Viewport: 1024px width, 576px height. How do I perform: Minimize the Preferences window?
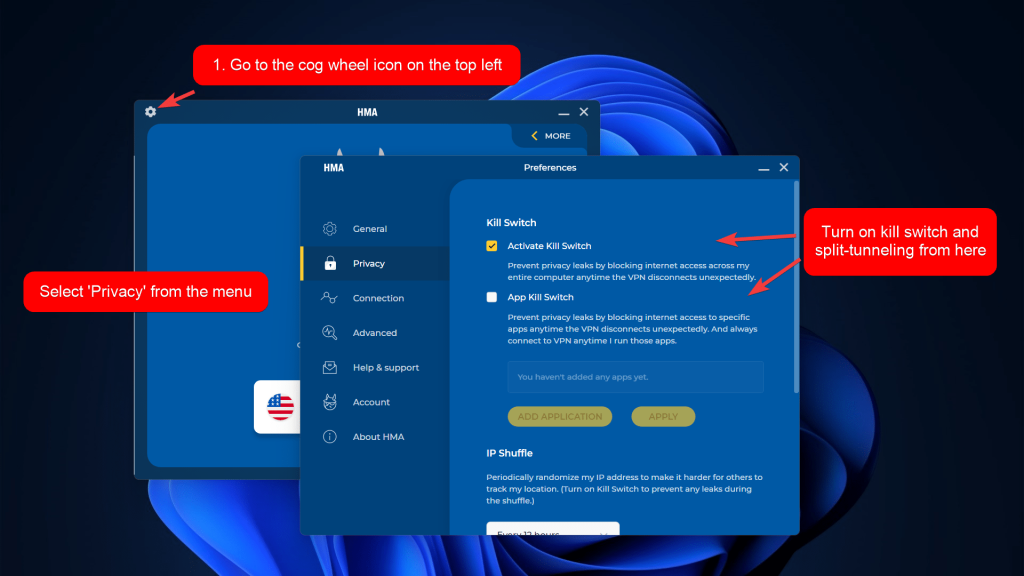pos(763,168)
